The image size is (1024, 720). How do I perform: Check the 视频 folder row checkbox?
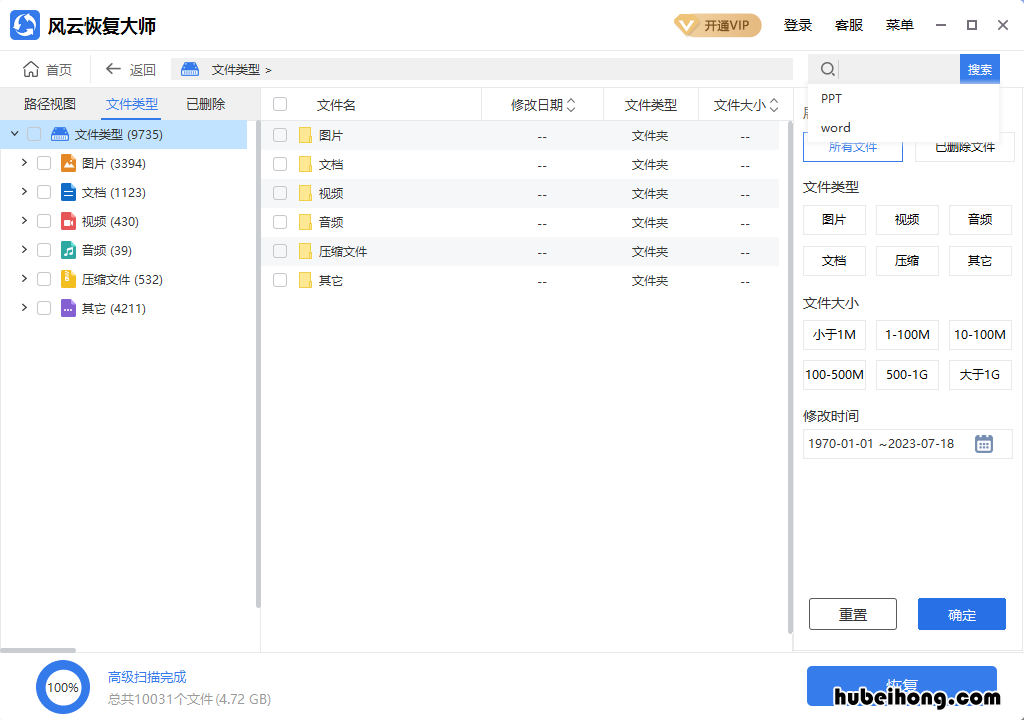coord(280,193)
